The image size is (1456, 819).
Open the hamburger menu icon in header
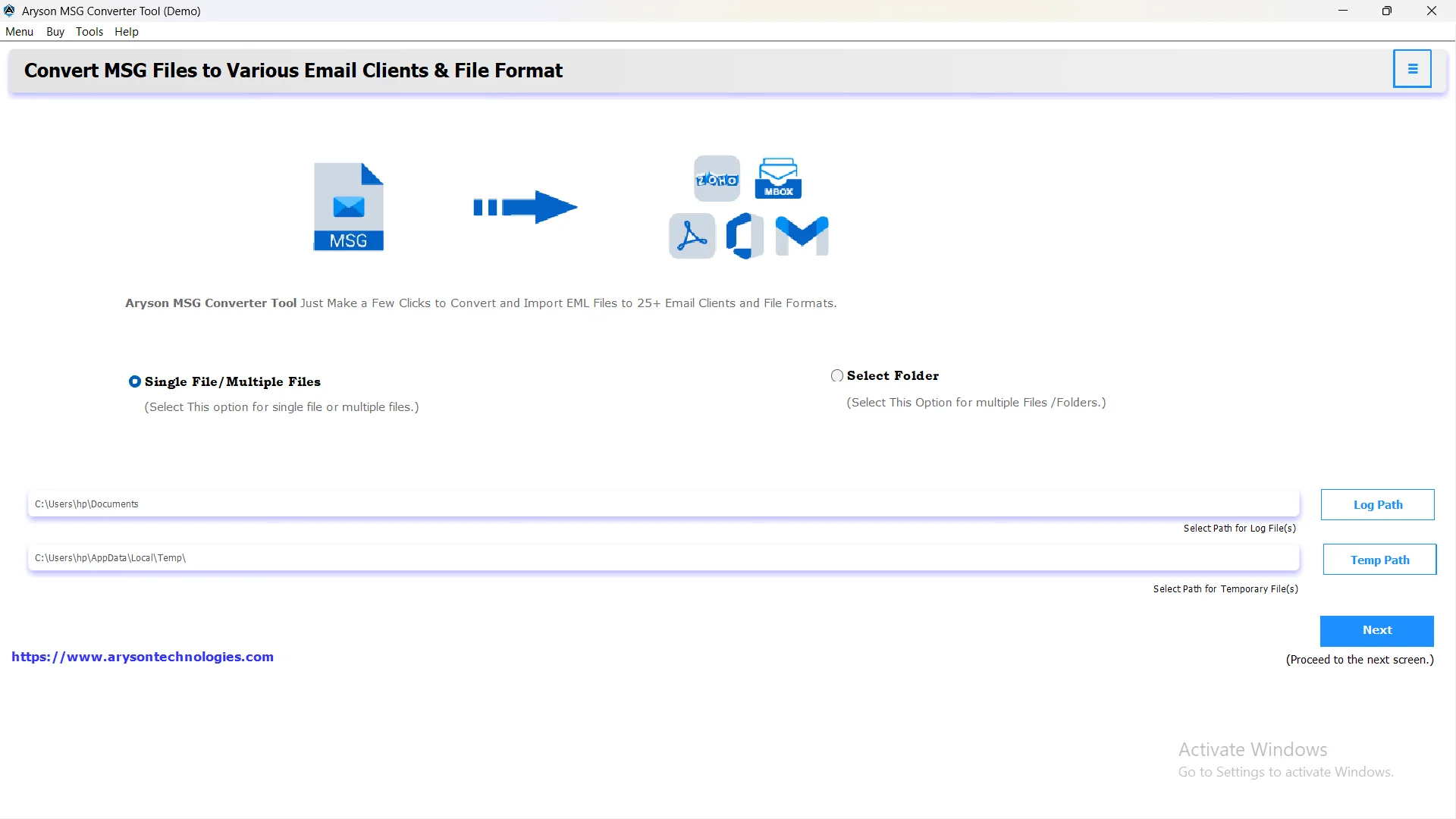click(x=1412, y=69)
